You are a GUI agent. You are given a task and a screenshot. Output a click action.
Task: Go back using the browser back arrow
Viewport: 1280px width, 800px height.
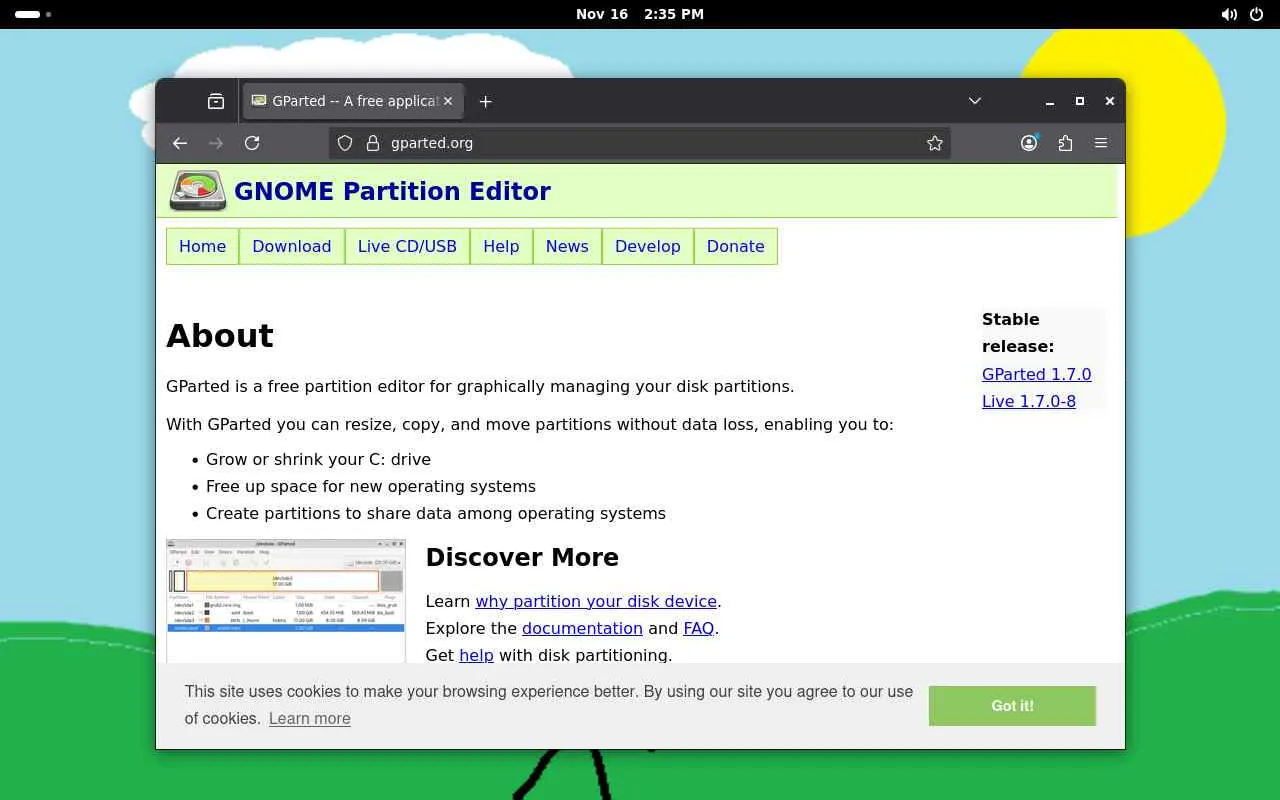coord(180,143)
